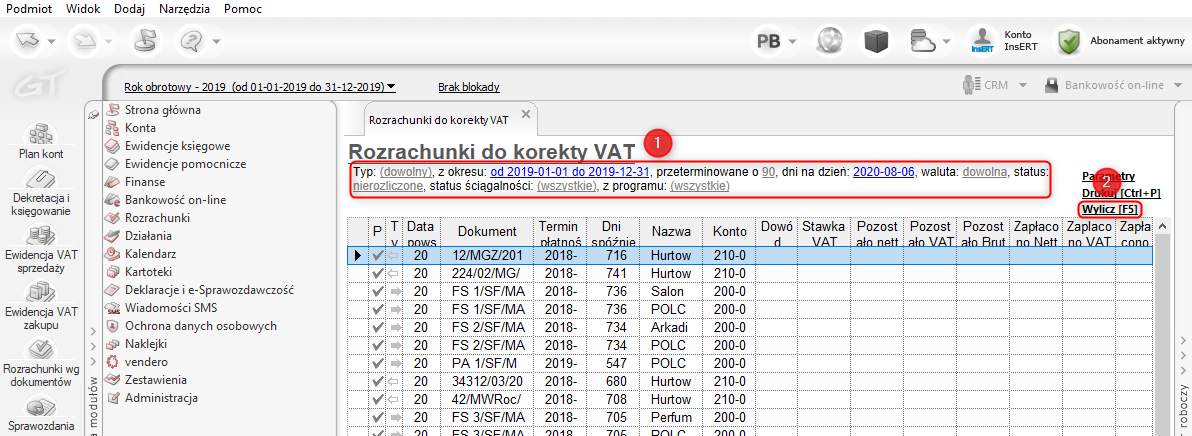
Task: Open Rozrachunki wg dokumentów shortcut
Action: pyautogui.click(x=41, y=364)
